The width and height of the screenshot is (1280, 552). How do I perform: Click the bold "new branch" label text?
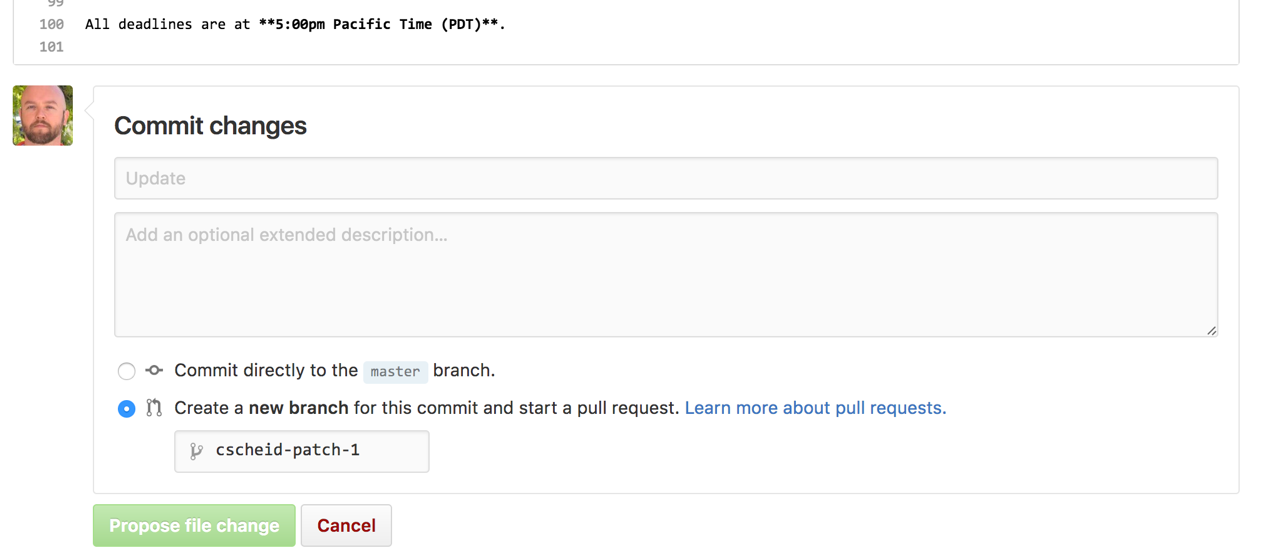click(298, 408)
